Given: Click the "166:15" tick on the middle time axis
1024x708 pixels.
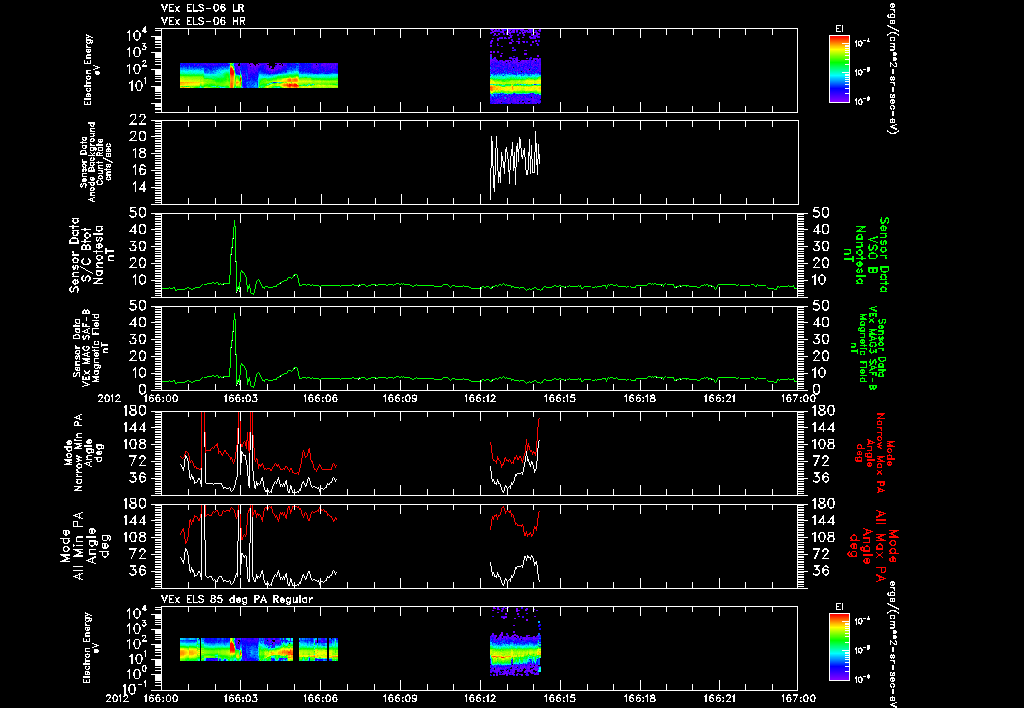Looking at the screenshot, I should (559, 398).
